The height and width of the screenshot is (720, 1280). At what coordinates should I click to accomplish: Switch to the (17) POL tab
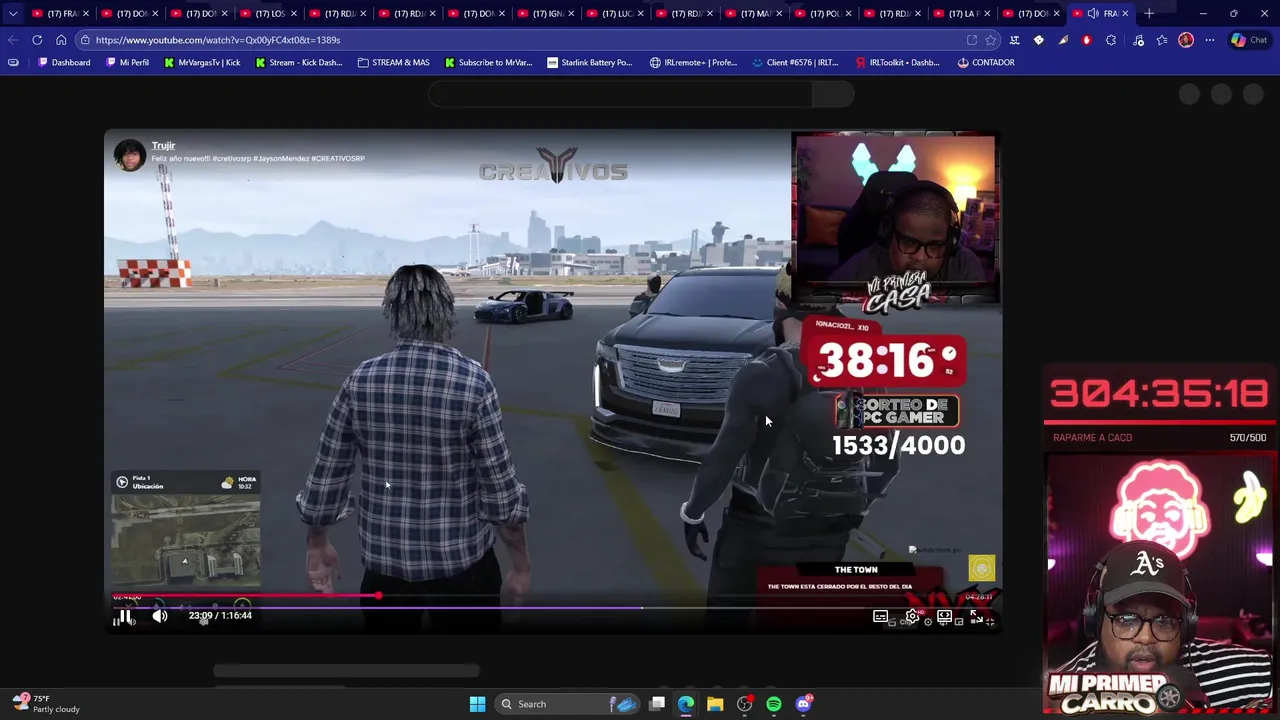[x=824, y=13]
